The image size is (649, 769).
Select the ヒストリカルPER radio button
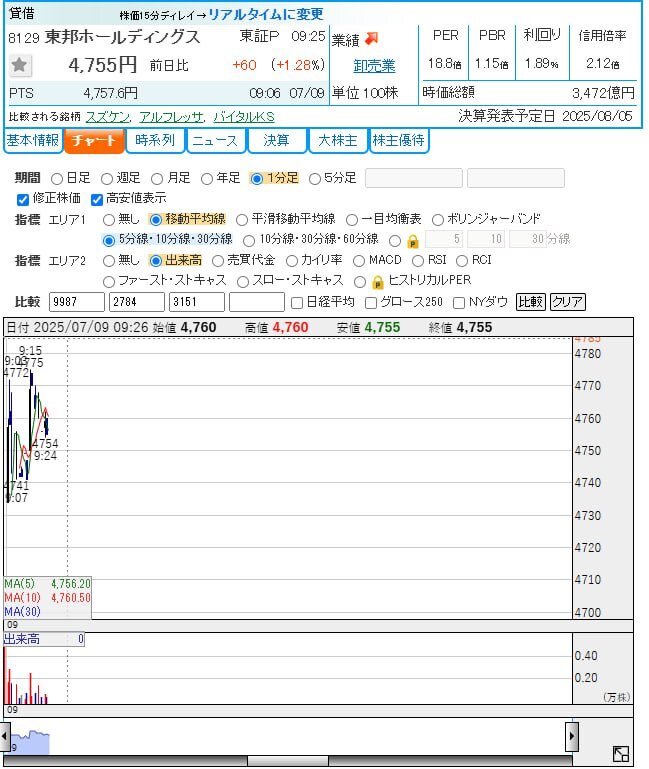(x=360, y=282)
